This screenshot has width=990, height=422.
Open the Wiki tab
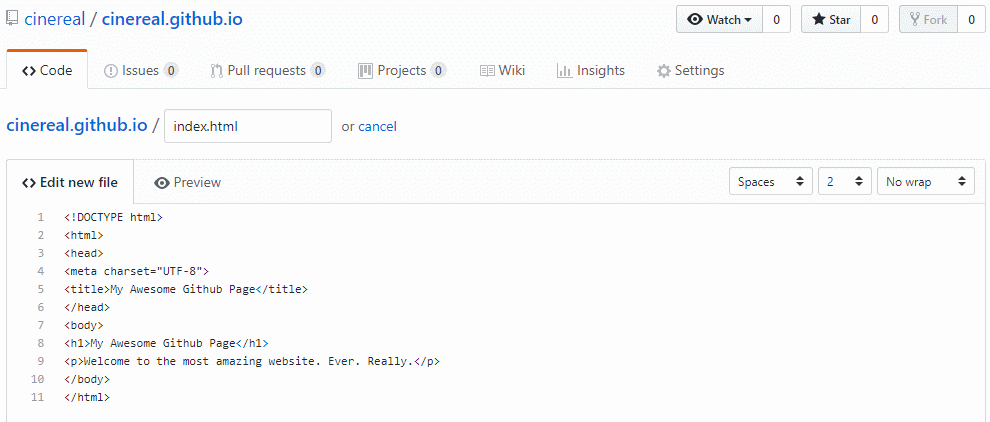(503, 70)
